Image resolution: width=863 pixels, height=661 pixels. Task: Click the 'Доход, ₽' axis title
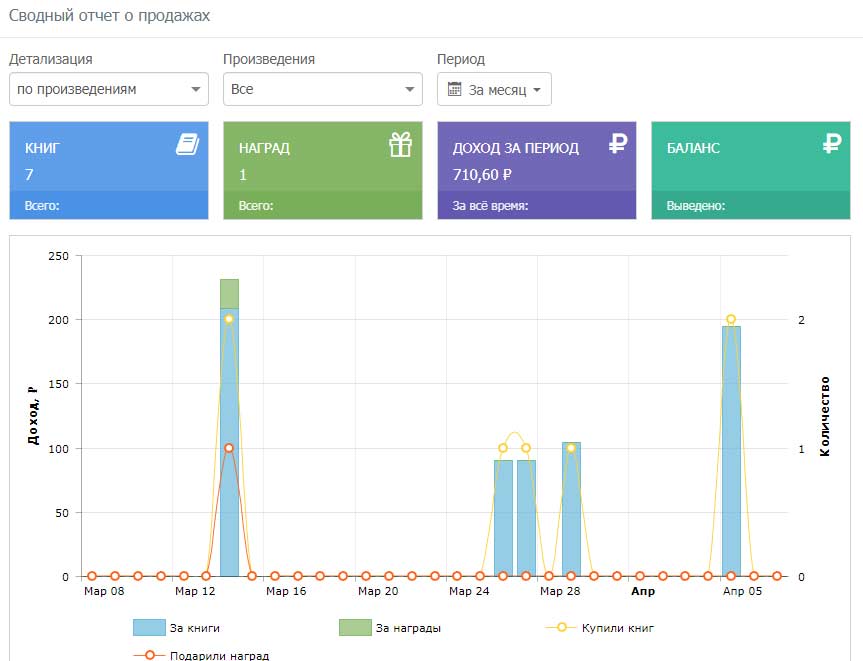tap(33, 415)
